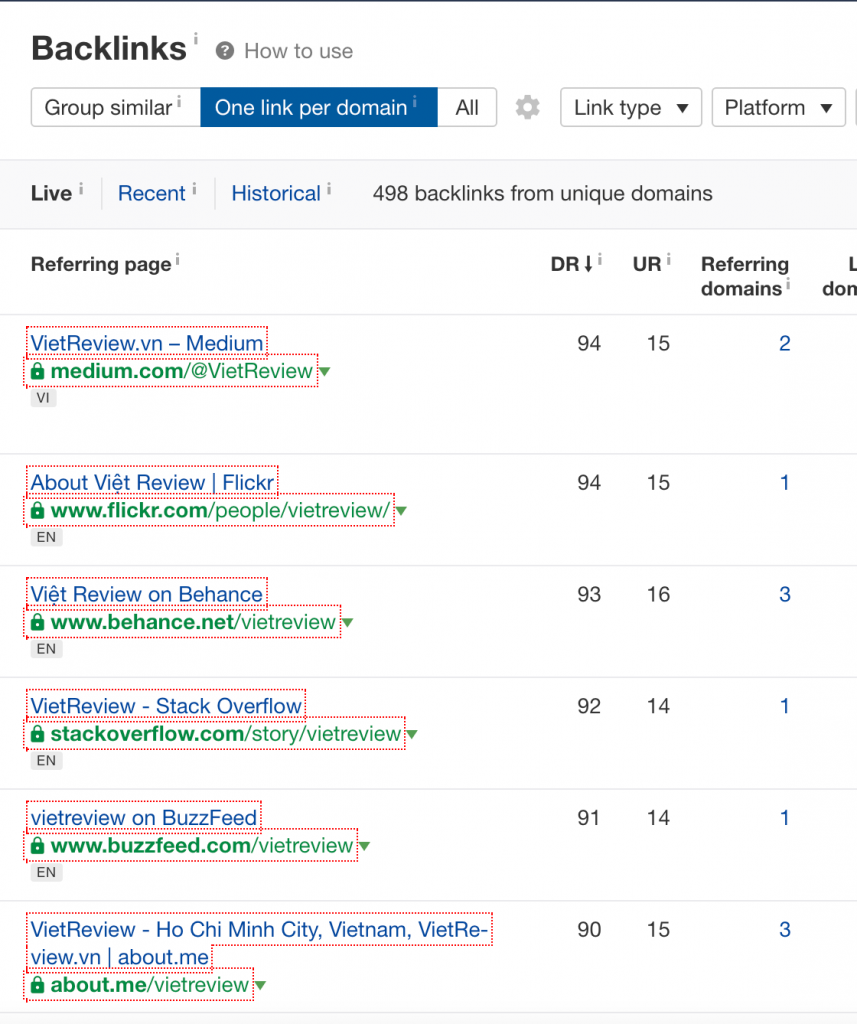Expand arrow next to about.me/vietreview
Image resolution: width=857 pixels, height=1024 pixels.
pyautogui.click(x=261, y=985)
